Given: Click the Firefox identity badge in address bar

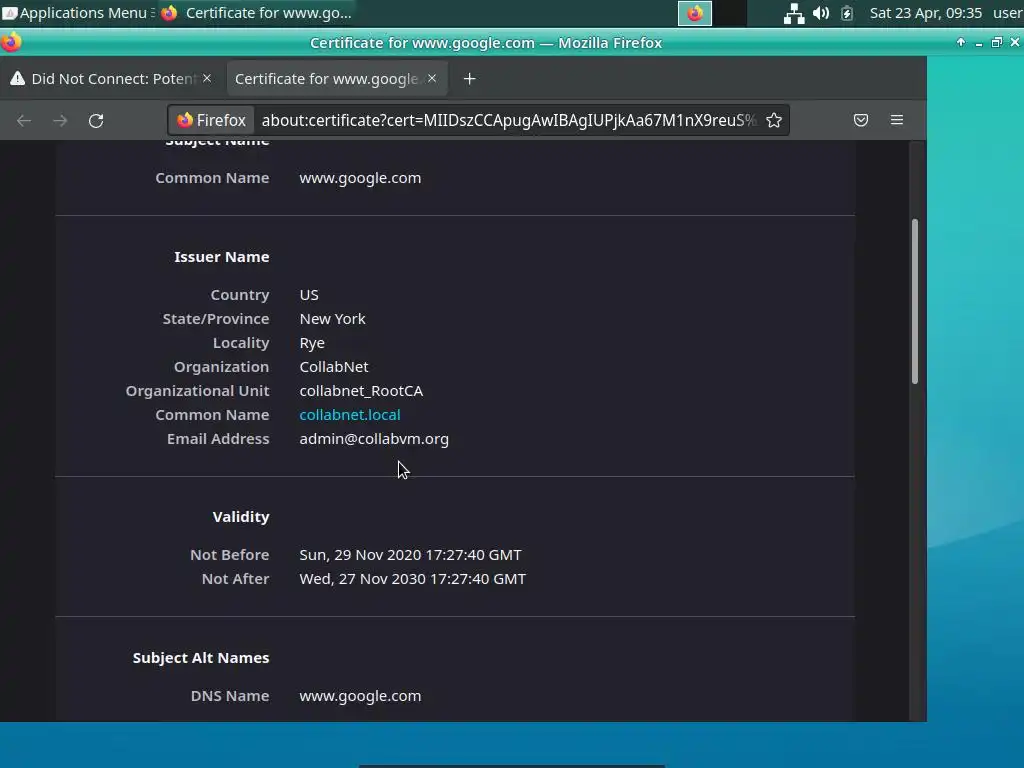Looking at the screenshot, I should pos(211,120).
